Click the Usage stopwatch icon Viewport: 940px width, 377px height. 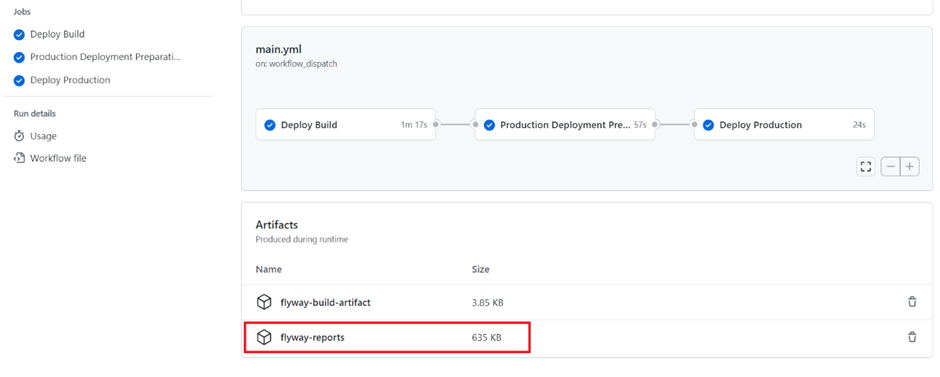[19, 136]
